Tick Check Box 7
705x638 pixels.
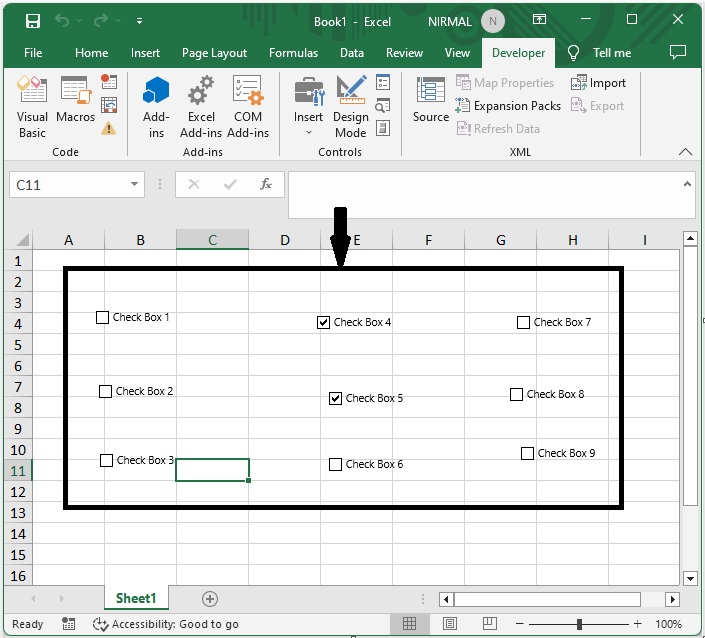pos(523,322)
